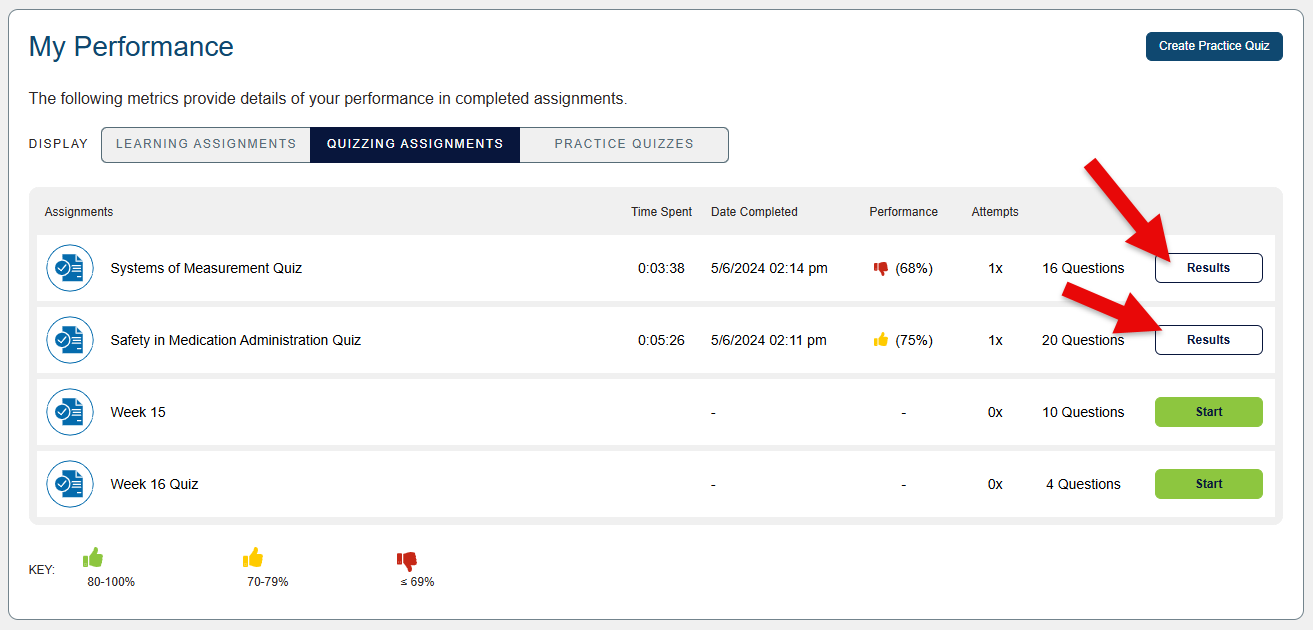The image size is (1313, 630).
Task: Open the Practice Quizzes tab
Action: pyautogui.click(x=624, y=144)
